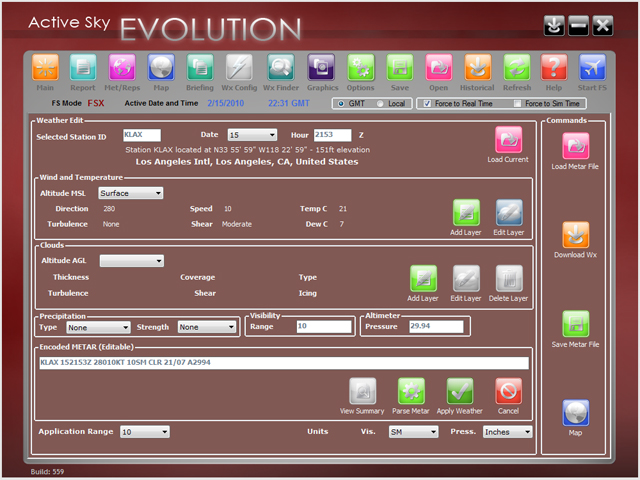Click the Los Angeles Intl station name
This screenshot has width=640, height=480.
coord(247,162)
